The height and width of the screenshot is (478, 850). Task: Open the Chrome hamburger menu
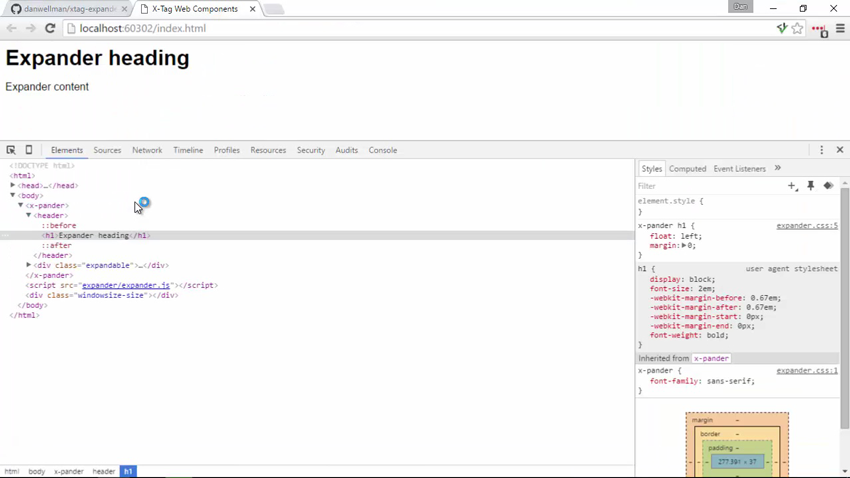[x=840, y=29]
